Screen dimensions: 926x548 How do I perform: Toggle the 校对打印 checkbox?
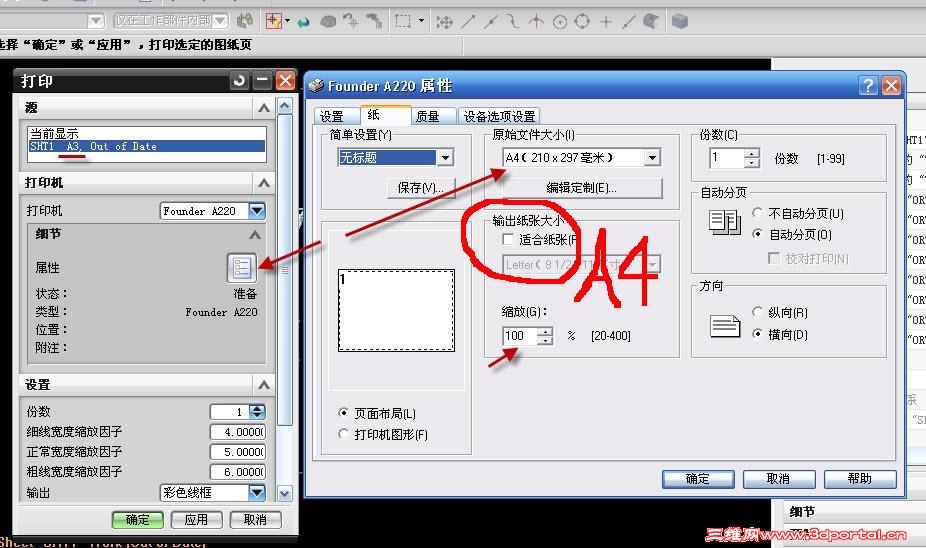click(x=774, y=258)
